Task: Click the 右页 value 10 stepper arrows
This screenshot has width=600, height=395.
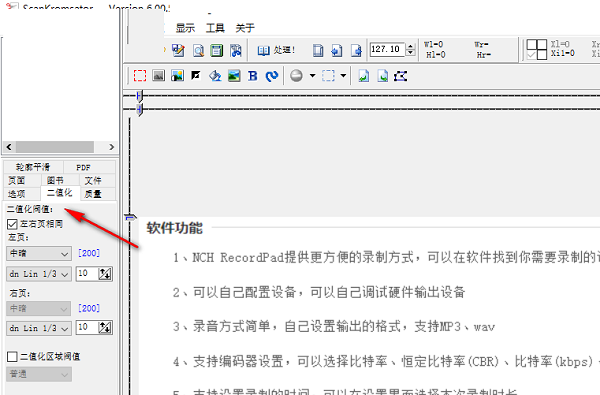Action: (105, 328)
